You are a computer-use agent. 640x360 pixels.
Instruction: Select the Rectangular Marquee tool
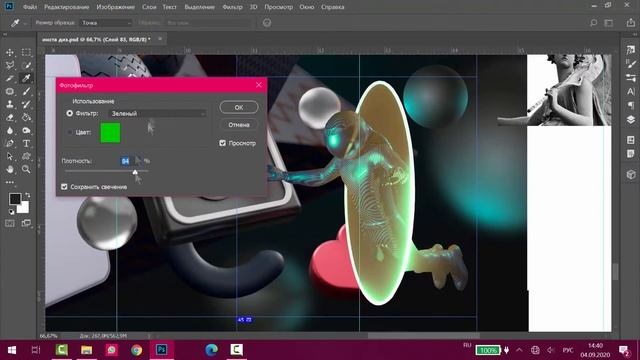tap(26, 52)
